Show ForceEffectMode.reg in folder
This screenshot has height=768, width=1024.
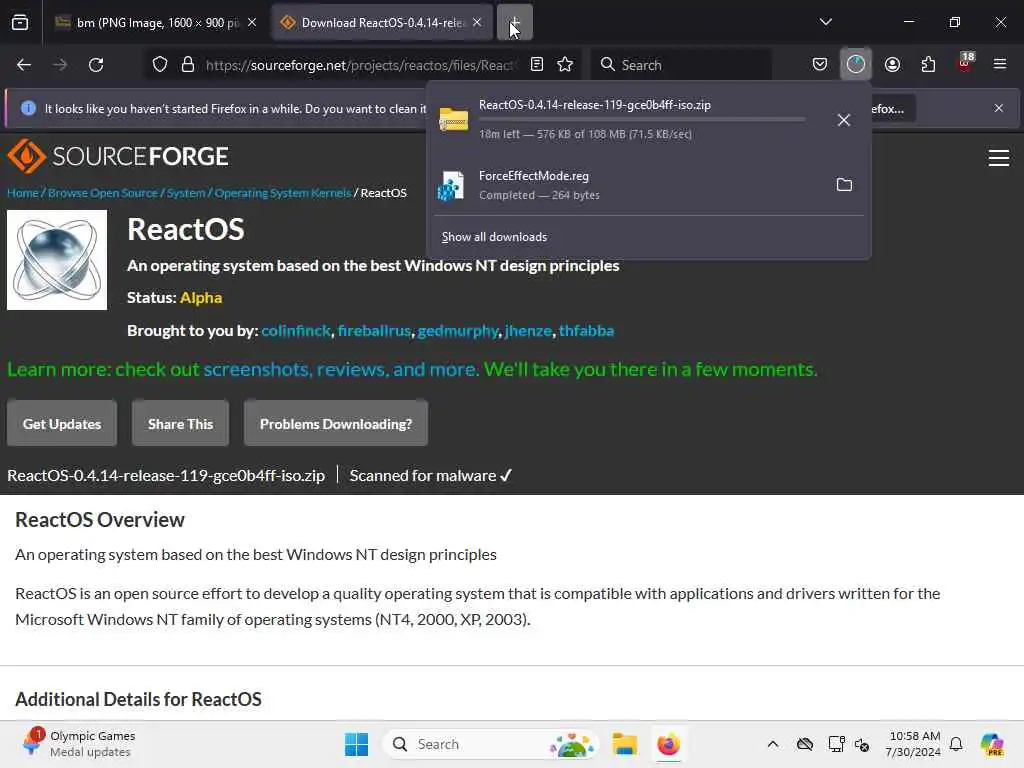coord(844,185)
